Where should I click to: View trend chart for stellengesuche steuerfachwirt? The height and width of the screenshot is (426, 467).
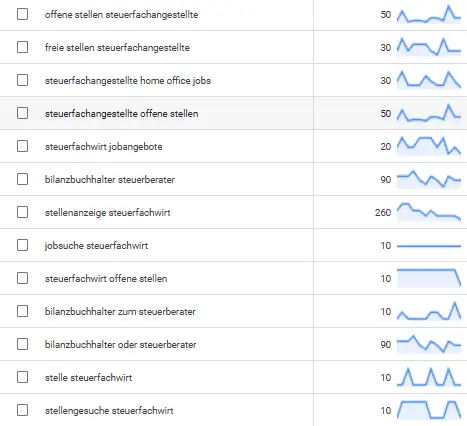(429, 410)
